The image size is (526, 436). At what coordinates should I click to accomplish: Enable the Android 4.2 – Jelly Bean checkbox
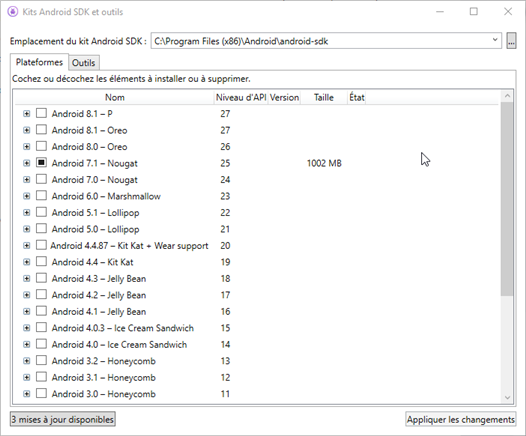click(x=41, y=294)
